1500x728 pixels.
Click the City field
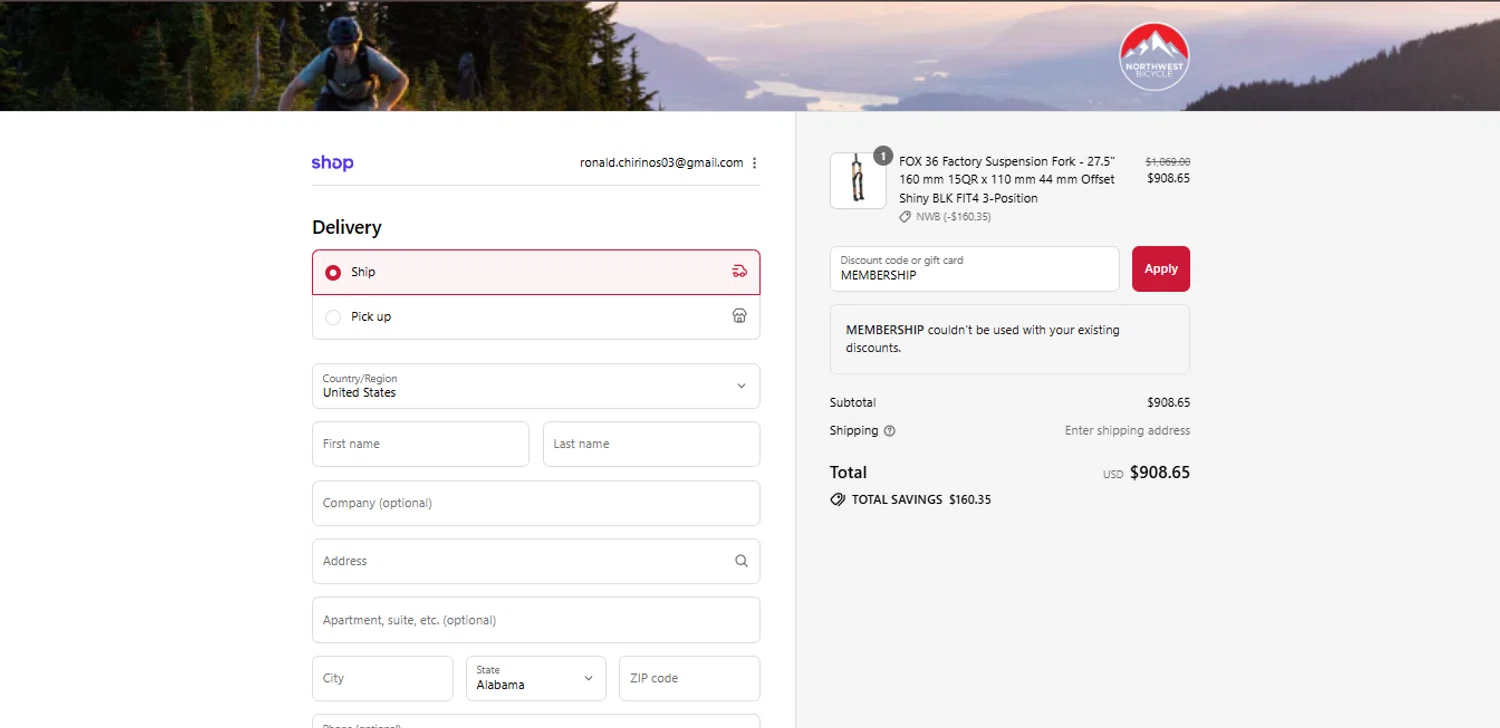[382, 678]
